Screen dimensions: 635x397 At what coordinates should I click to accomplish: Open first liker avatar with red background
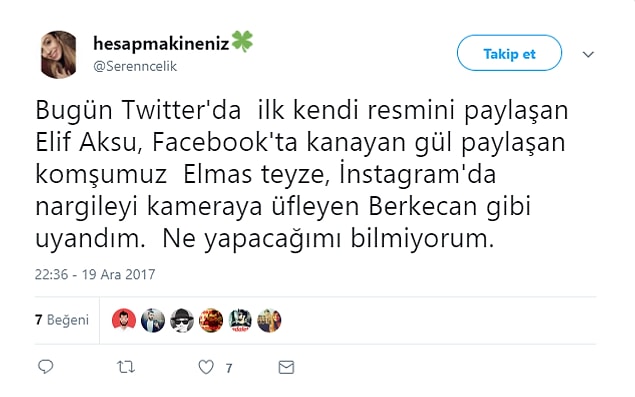coord(124,320)
